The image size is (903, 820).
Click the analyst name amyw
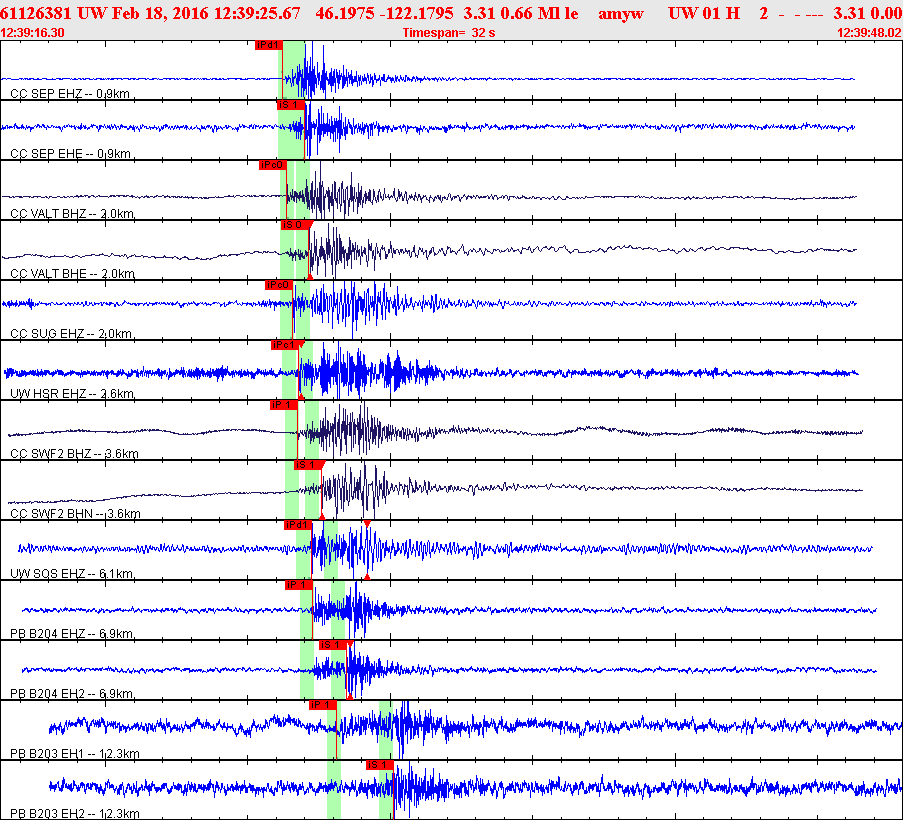(x=621, y=13)
